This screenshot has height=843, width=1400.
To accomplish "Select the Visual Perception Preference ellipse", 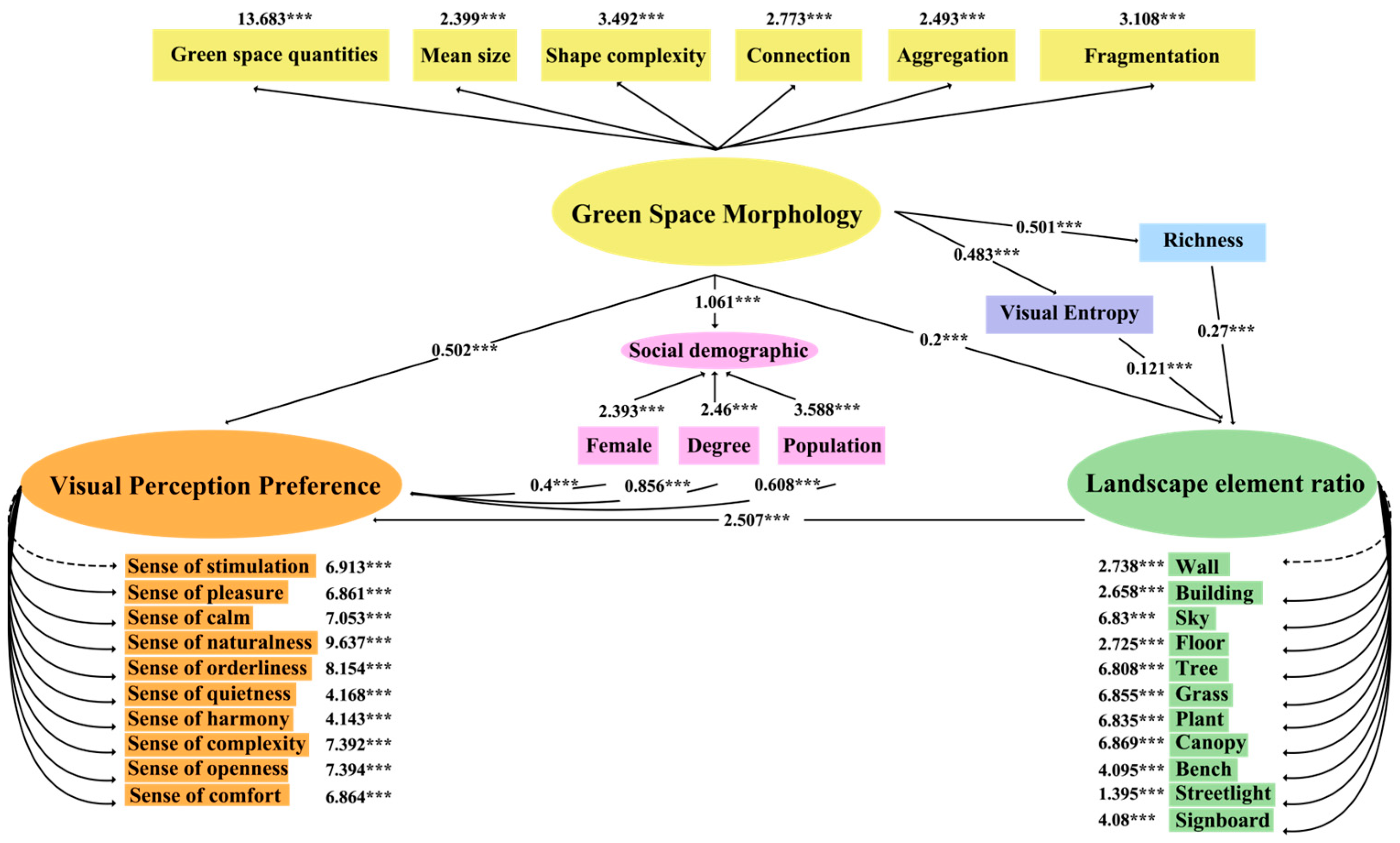I will coord(211,484).
